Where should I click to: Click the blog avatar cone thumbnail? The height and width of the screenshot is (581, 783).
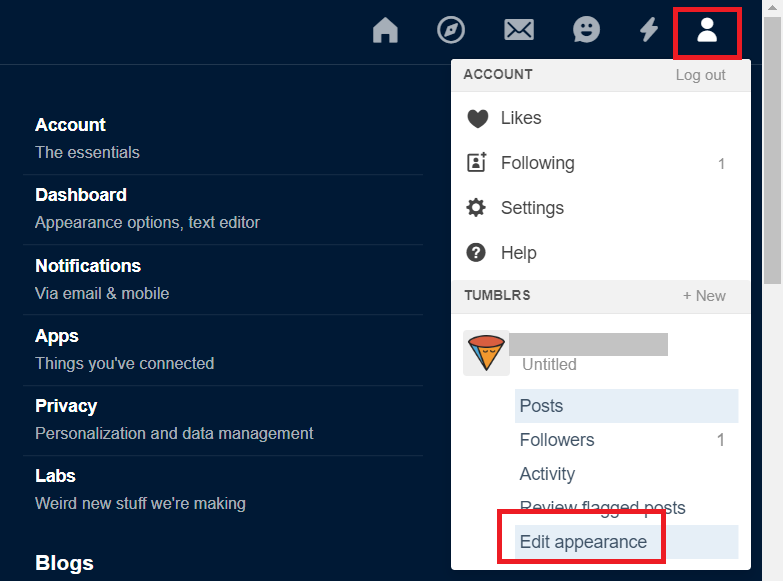[486, 353]
